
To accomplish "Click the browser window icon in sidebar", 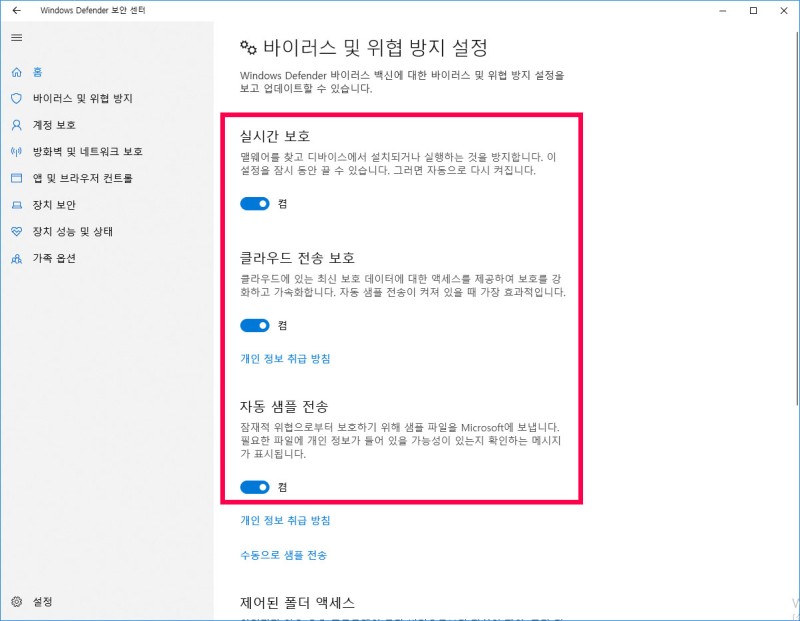I will [16, 178].
